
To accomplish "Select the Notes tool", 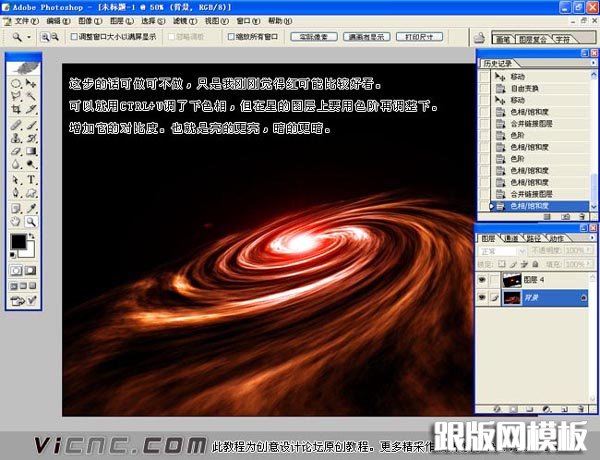I will [16, 209].
